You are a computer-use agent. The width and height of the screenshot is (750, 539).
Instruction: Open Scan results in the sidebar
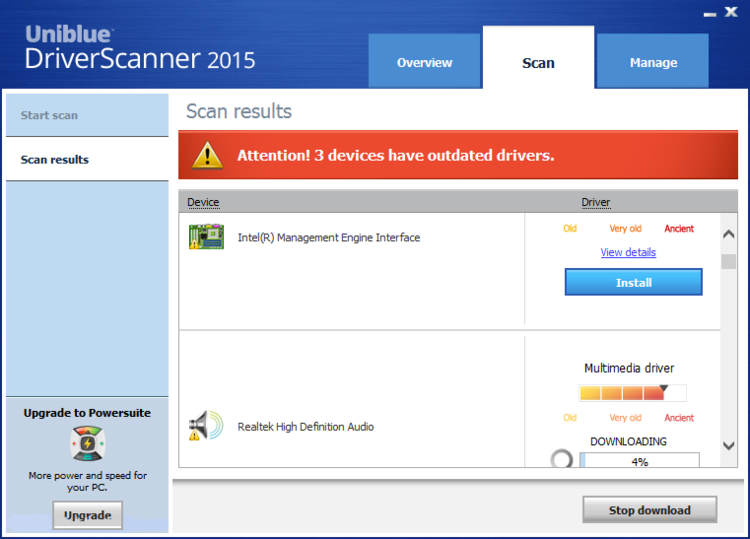point(87,159)
